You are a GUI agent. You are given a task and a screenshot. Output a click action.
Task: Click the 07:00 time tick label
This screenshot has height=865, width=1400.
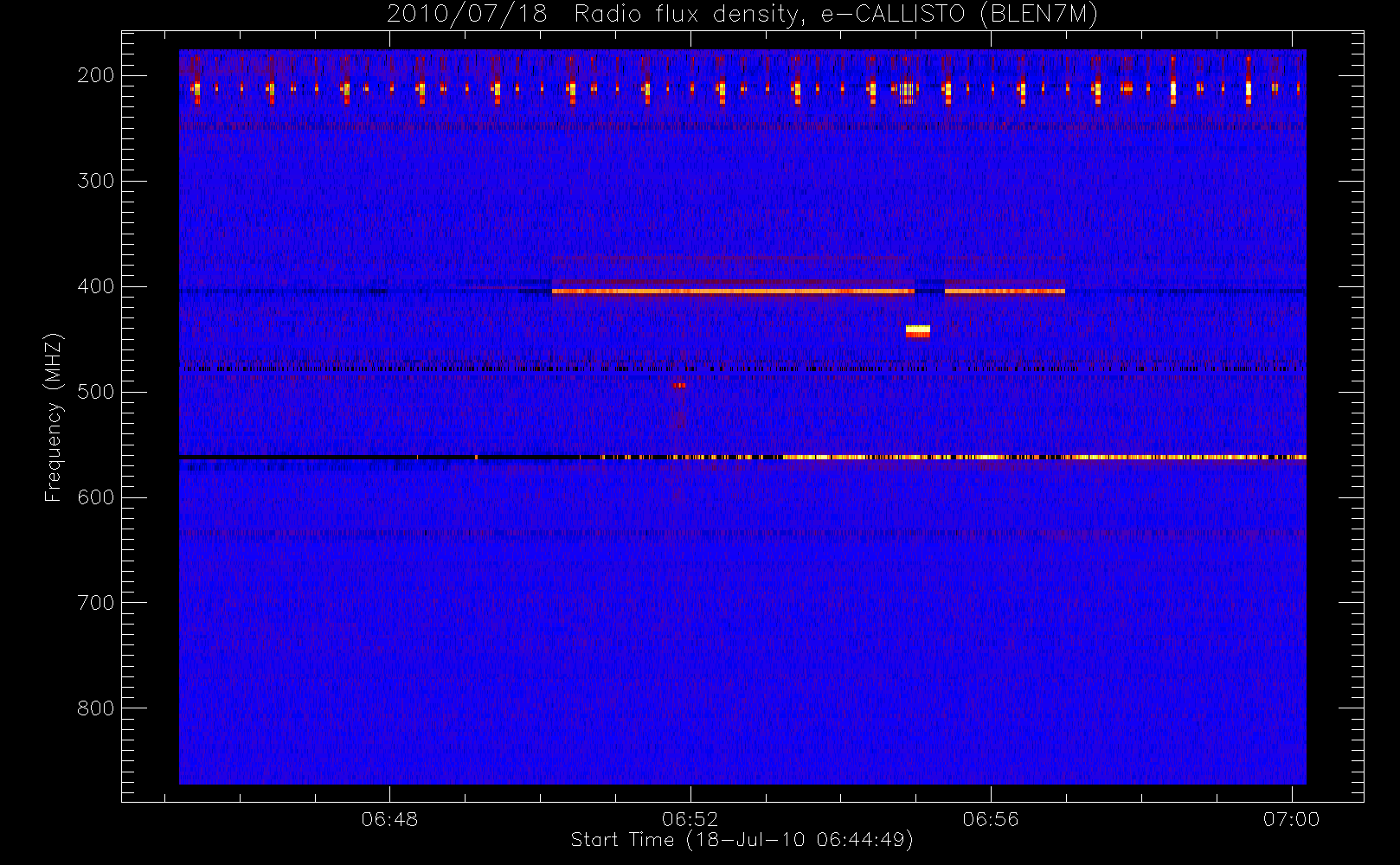pyautogui.click(x=1291, y=818)
